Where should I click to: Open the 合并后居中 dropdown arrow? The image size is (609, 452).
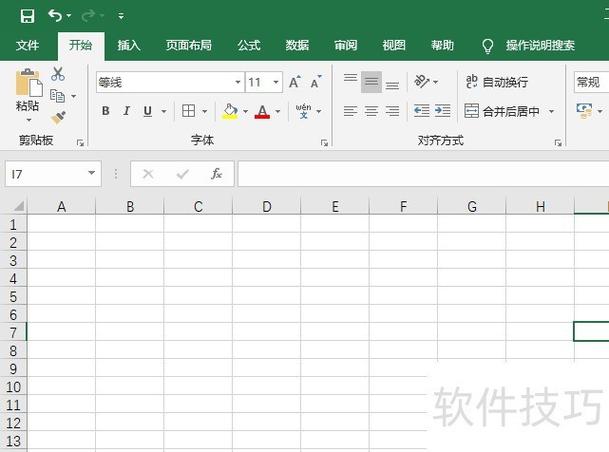pyautogui.click(x=551, y=112)
